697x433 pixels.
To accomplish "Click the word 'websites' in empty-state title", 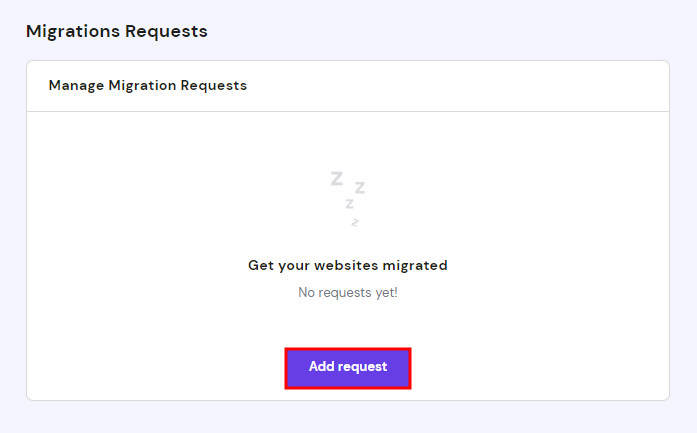I will point(352,265).
